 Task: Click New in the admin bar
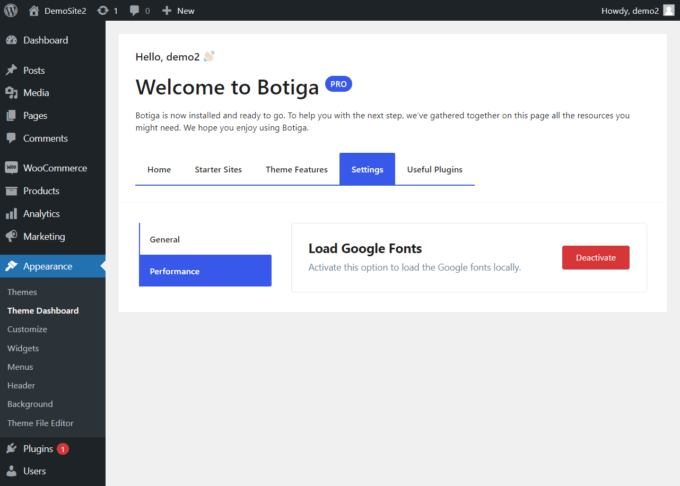click(x=186, y=11)
